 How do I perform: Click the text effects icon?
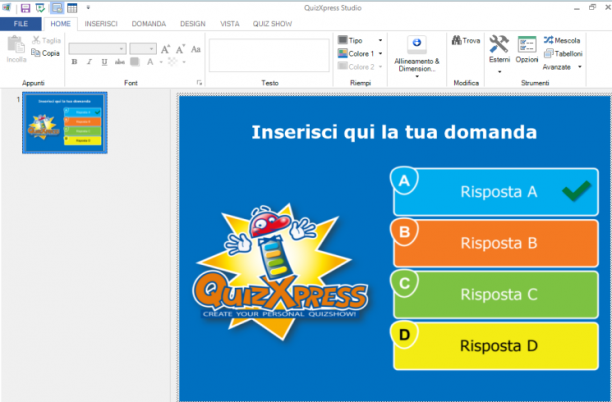click(x=173, y=62)
